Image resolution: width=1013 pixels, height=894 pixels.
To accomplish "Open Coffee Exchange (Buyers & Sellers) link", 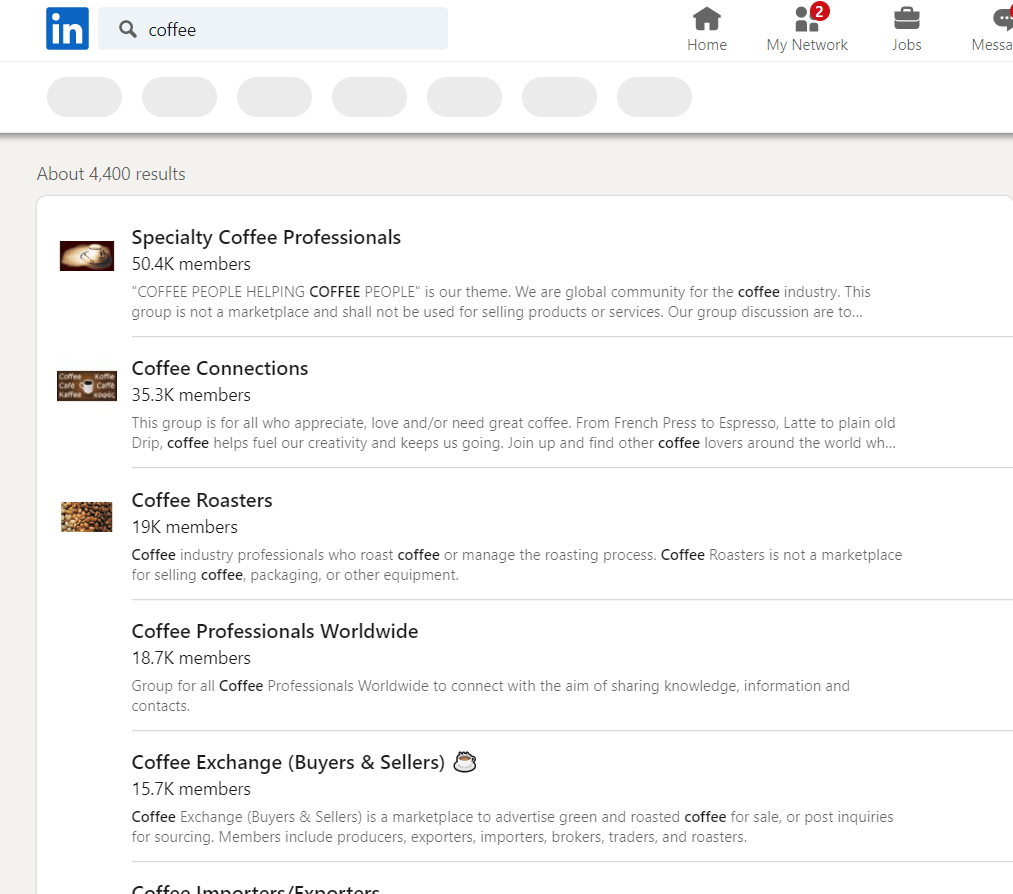I will point(288,762).
